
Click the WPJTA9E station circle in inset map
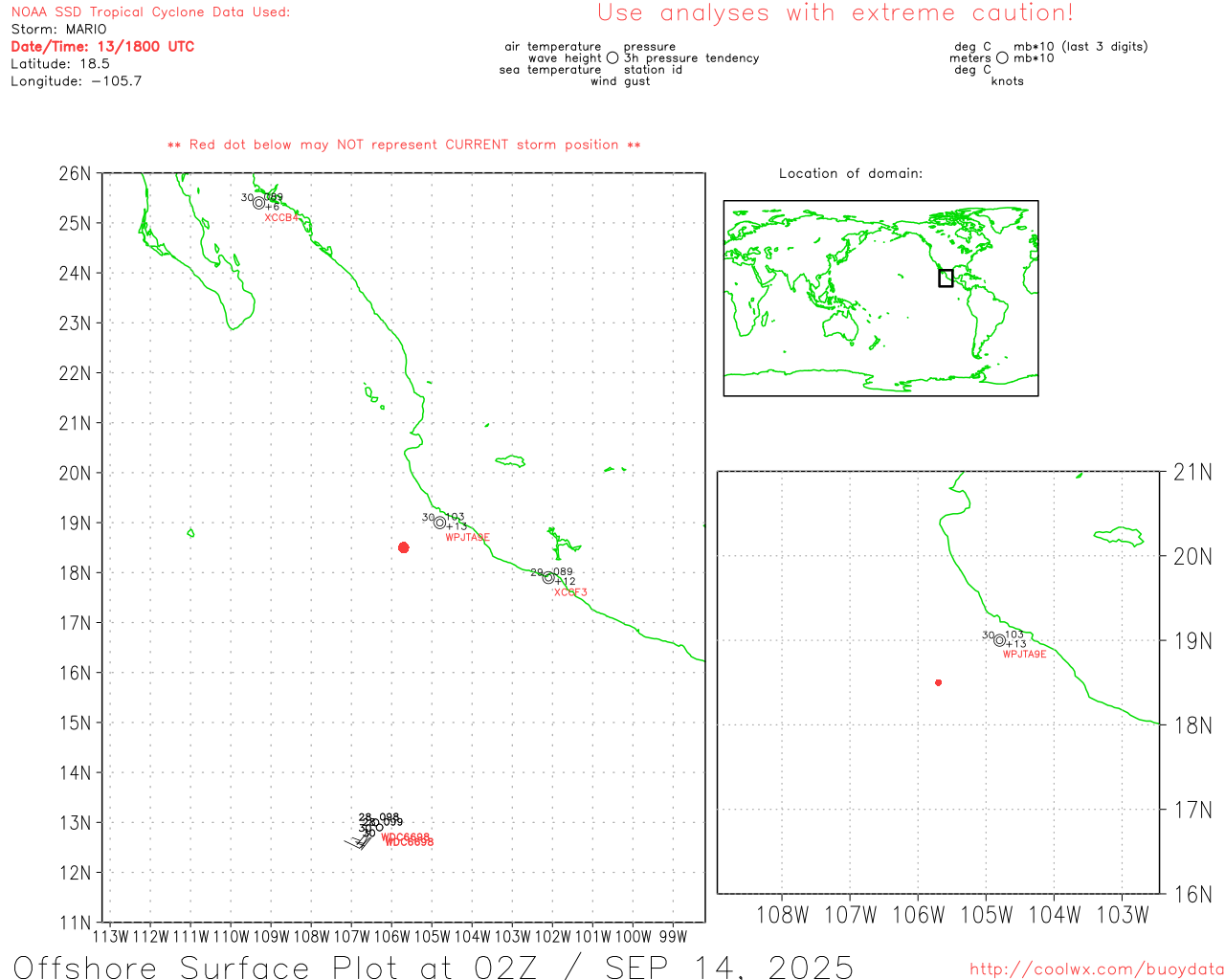coord(999,640)
